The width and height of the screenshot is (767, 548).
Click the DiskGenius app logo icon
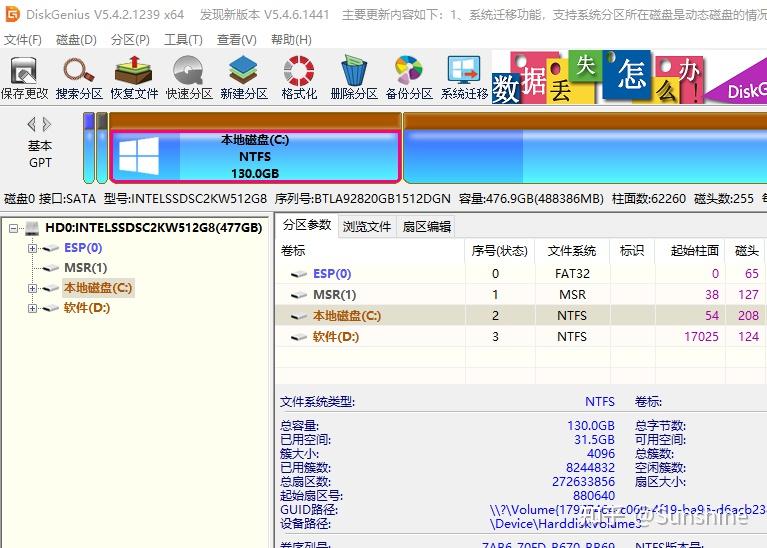point(12,14)
